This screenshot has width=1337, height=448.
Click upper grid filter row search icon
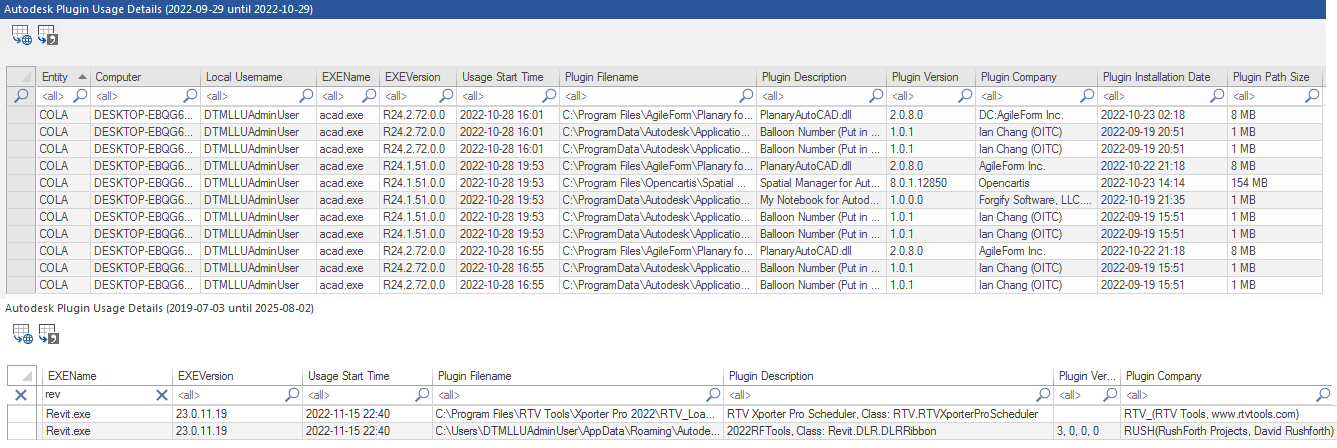[x=21, y=96]
